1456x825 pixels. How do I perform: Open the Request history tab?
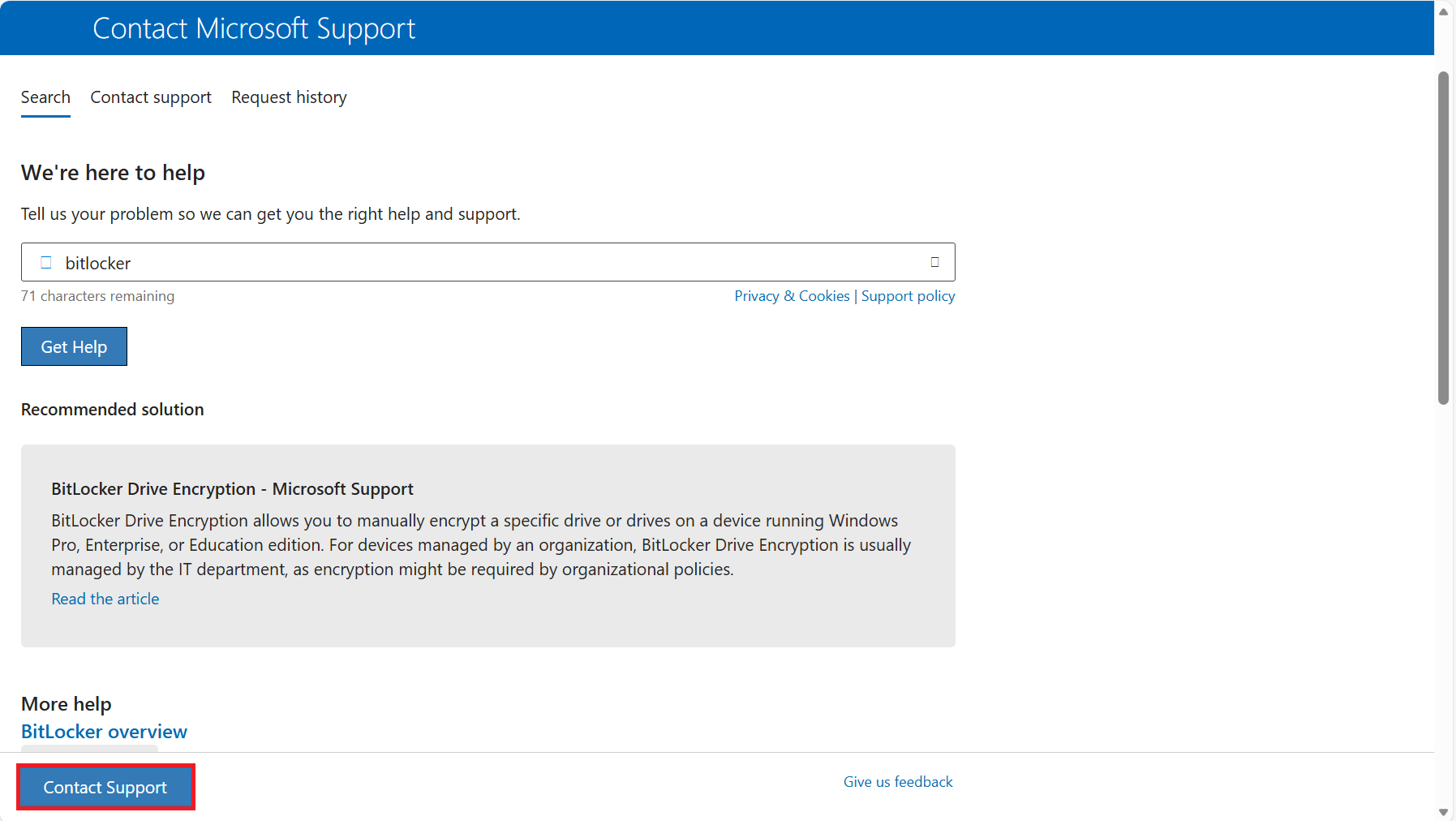tap(289, 97)
